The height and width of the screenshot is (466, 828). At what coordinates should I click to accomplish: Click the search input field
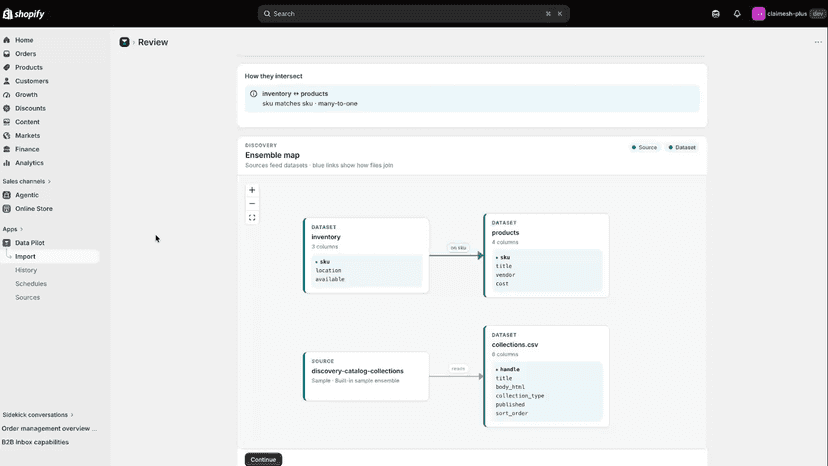click(413, 14)
